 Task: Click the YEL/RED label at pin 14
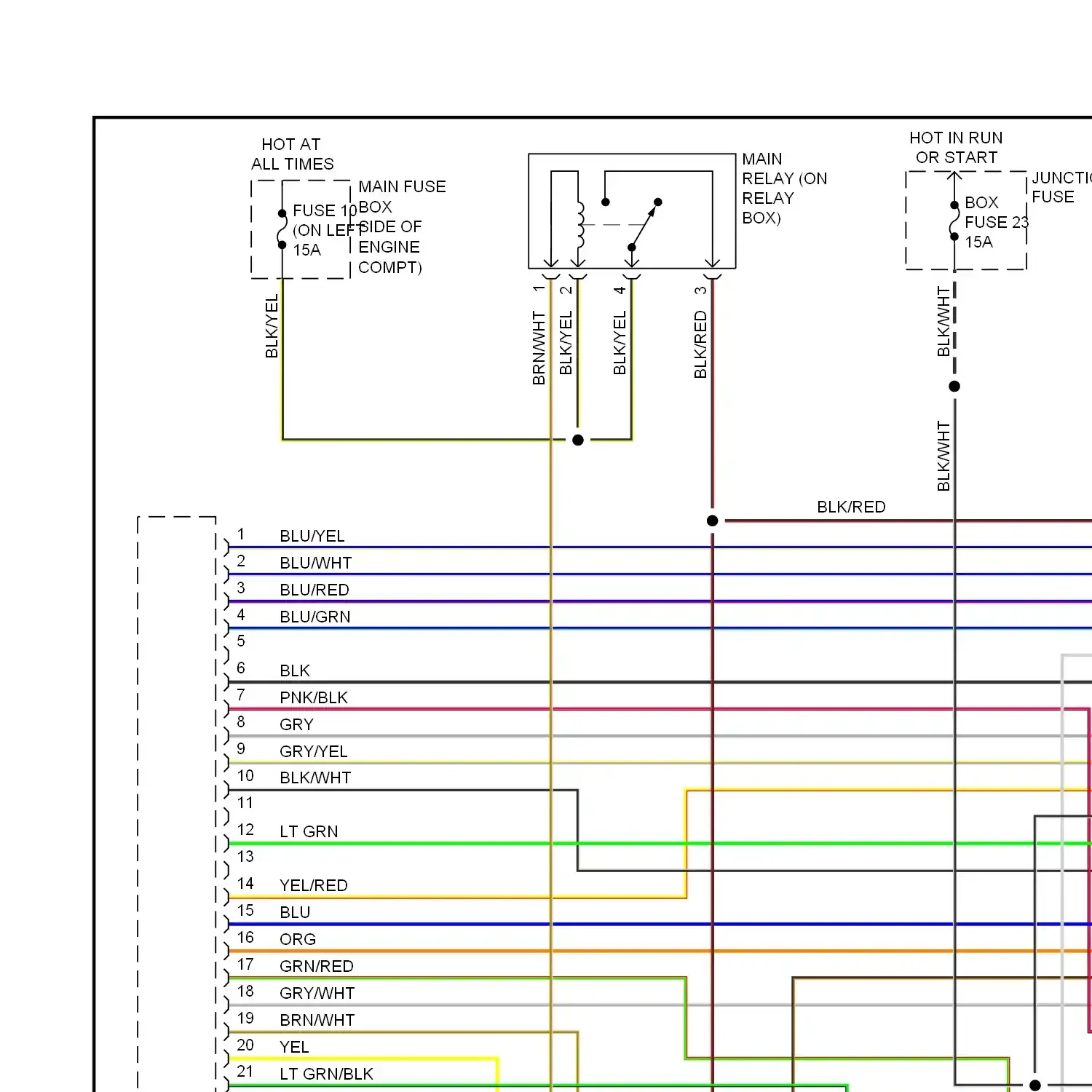tap(314, 885)
